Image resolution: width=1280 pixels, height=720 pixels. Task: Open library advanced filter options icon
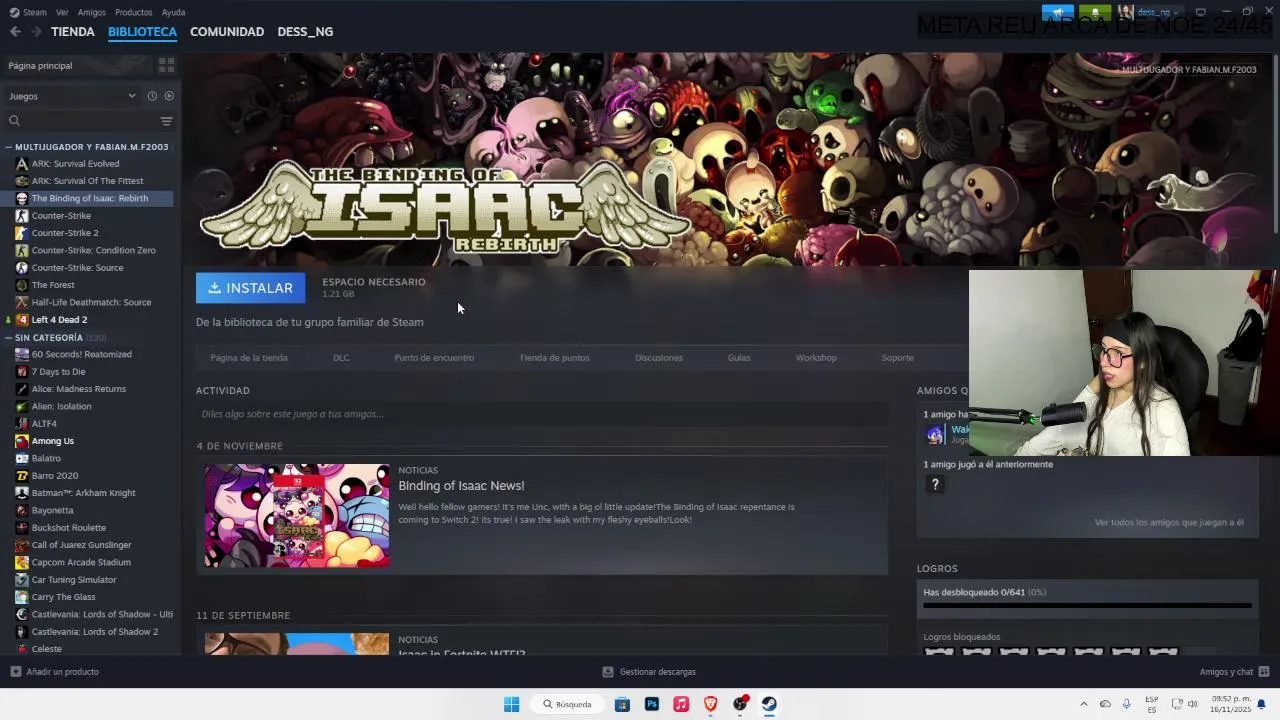coord(166,121)
